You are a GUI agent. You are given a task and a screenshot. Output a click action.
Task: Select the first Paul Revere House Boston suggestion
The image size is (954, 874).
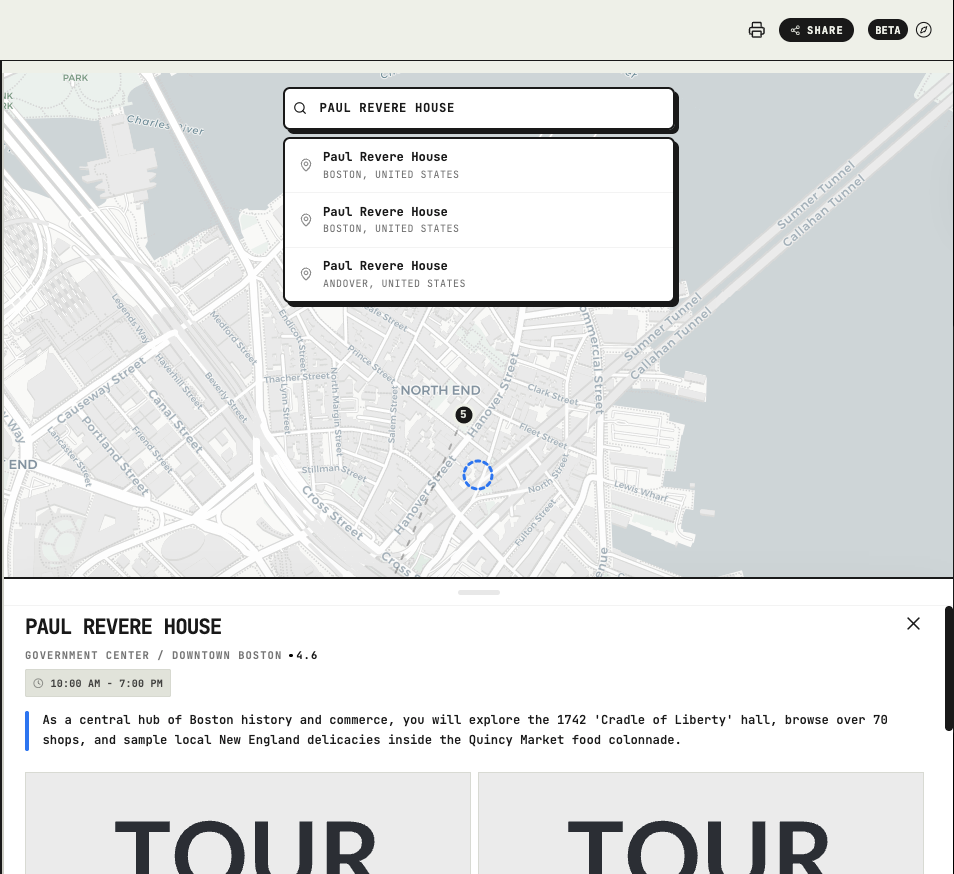coord(479,165)
